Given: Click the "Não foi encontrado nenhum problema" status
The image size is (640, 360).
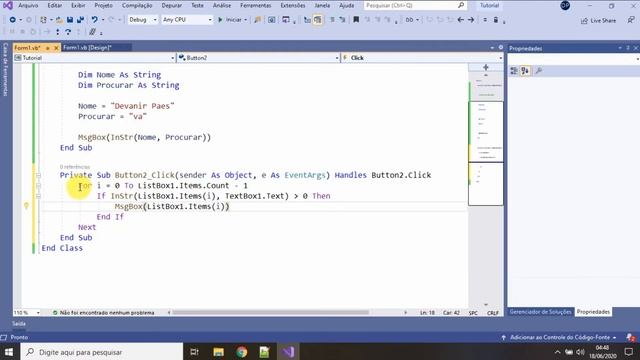Looking at the screenshot, I should click(104, 313).
